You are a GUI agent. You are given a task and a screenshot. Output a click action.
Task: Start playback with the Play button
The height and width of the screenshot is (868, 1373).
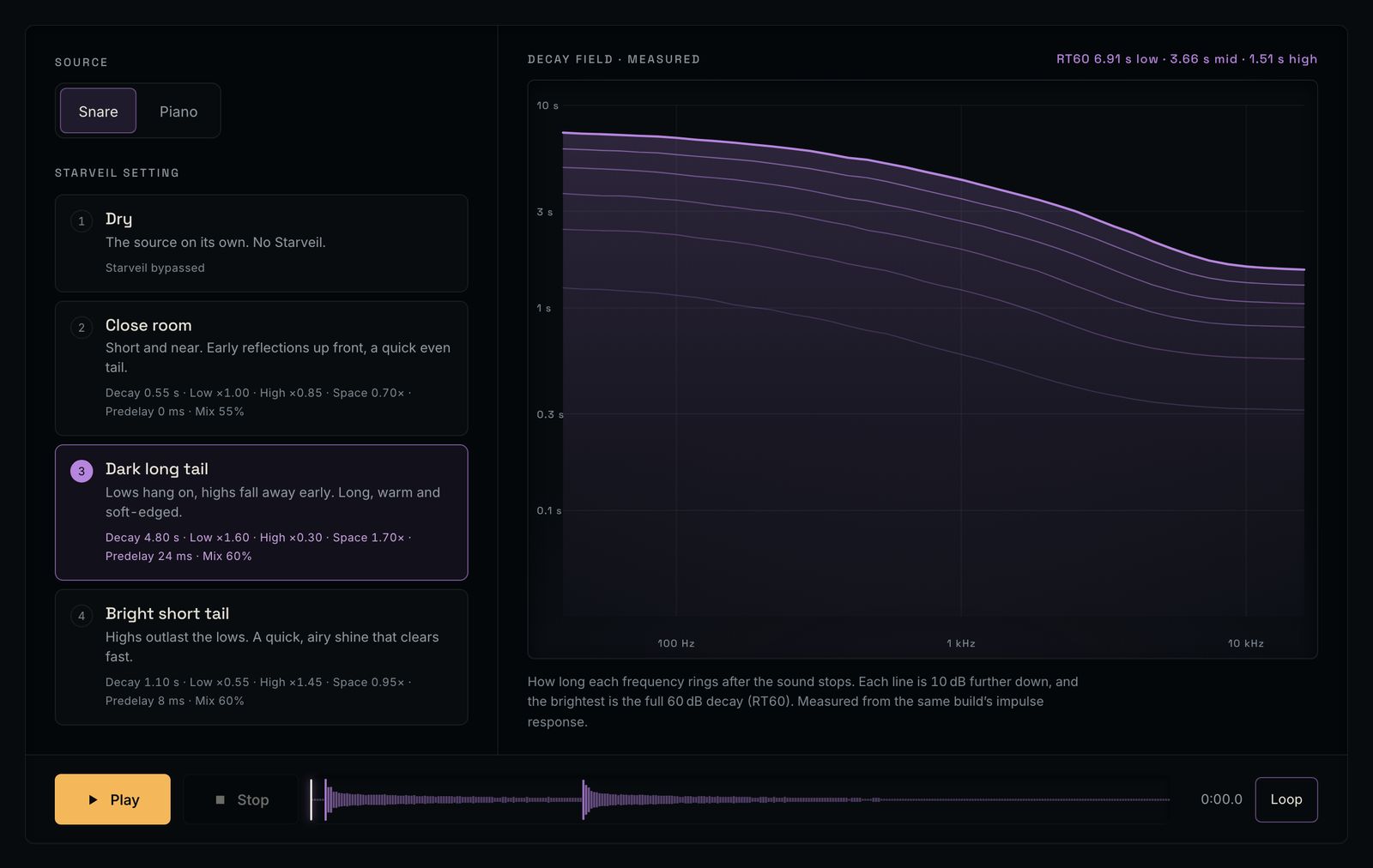click(x=112, y=799)
